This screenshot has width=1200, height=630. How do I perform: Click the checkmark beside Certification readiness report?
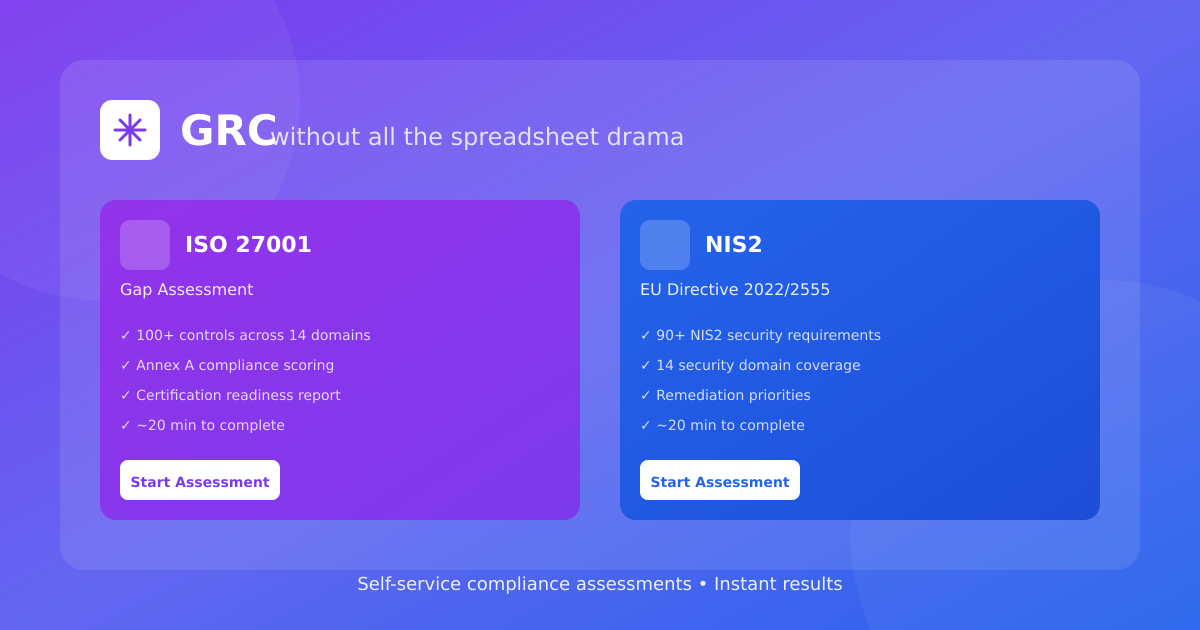[126, 395]
